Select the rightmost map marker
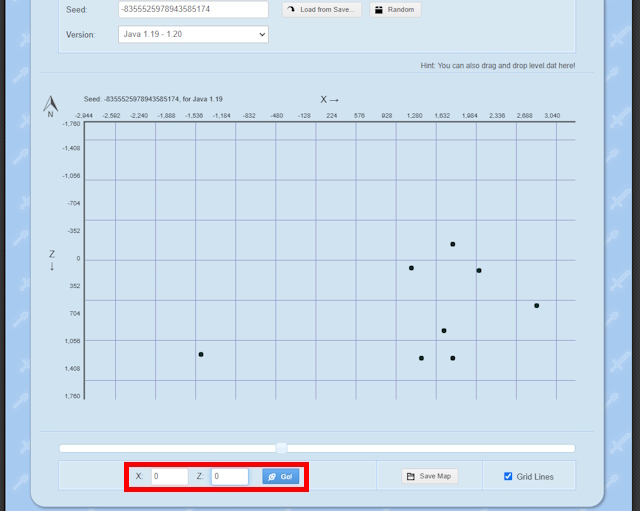 pos(536,305)
